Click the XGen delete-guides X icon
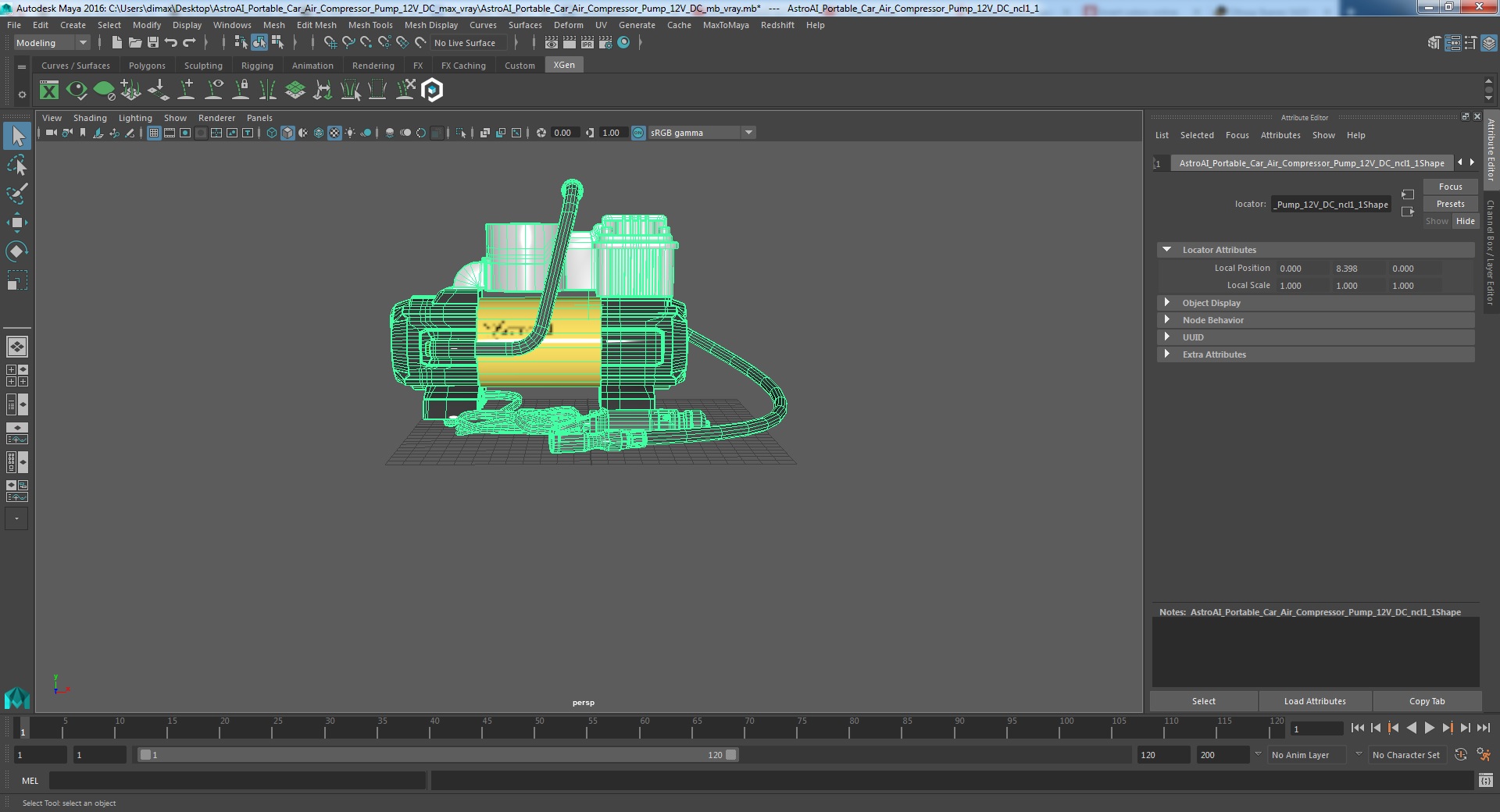This screenshot has width=1500, height=812. 405,91
